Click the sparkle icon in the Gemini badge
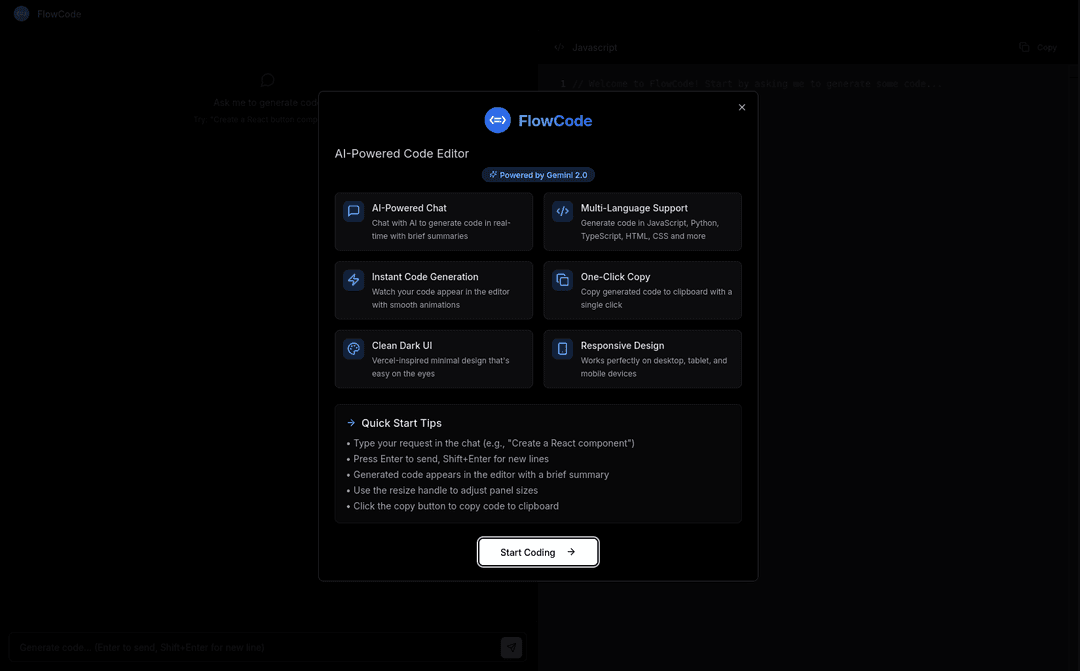Viewport: 1080px width, 671px height. pyautogui.click(x=493, y=175)
